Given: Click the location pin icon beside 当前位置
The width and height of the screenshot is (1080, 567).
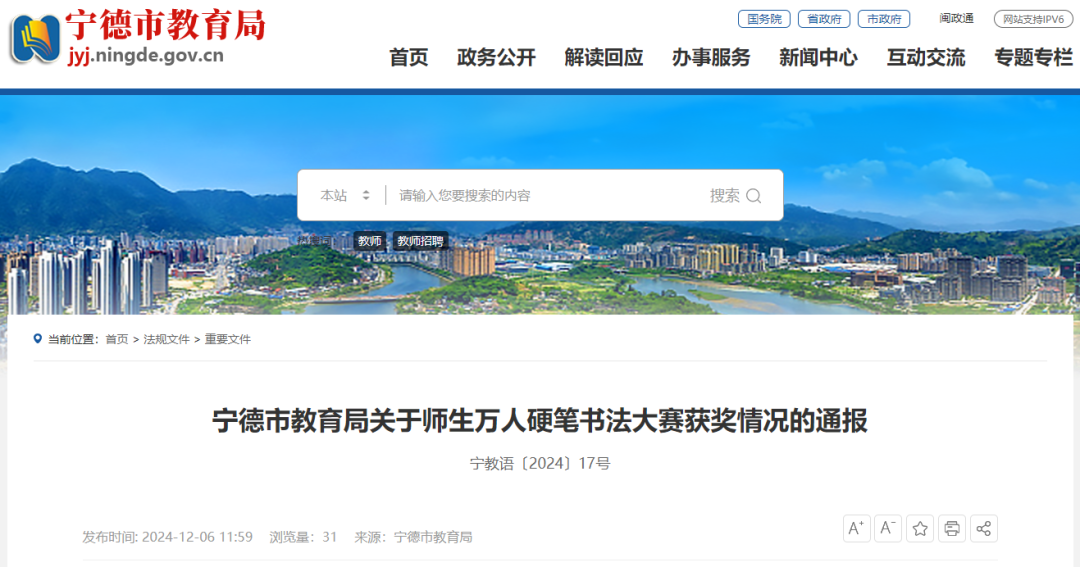Looking at the screenshot, I should pyautogui.click(x=38, y=338).
